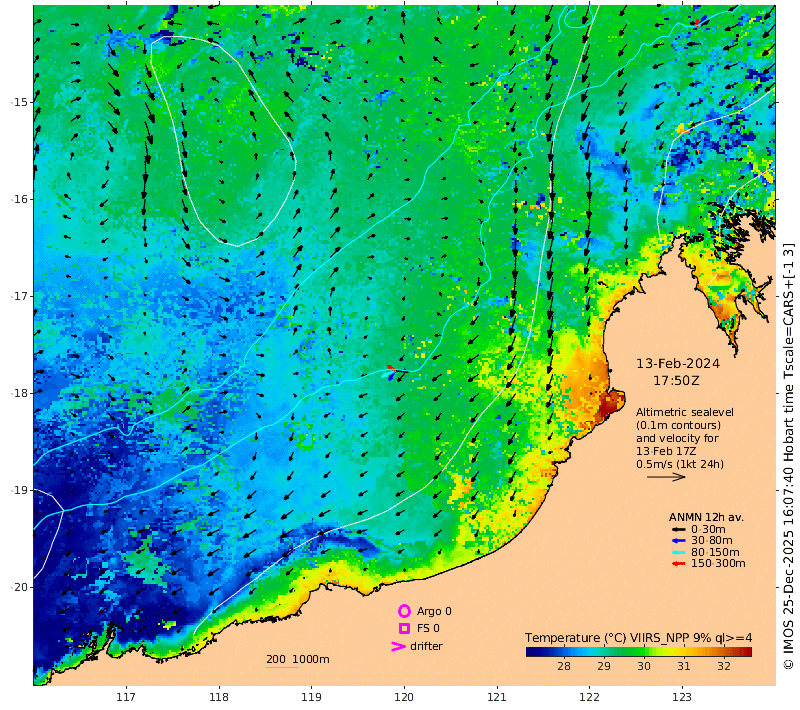Click the '13 Feb 17Z' text
Image resolution: width=800 pixels, height=710 pixels.
666,451
